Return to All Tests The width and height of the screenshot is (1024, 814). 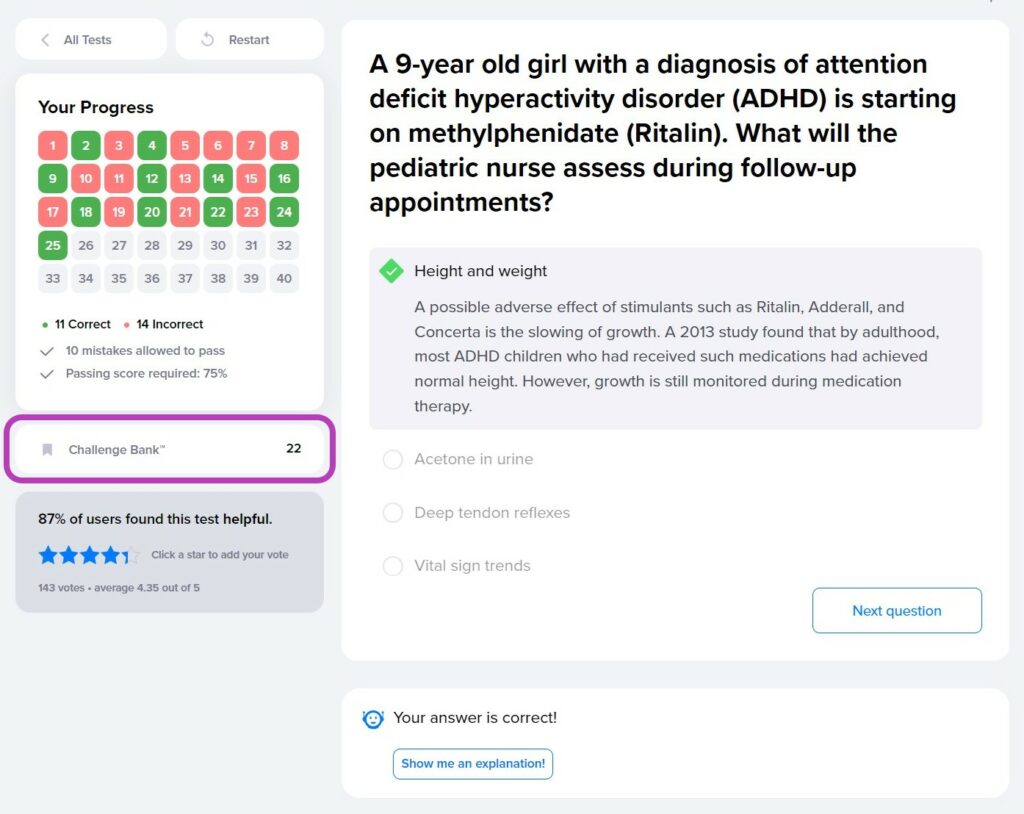pos(90,38)
